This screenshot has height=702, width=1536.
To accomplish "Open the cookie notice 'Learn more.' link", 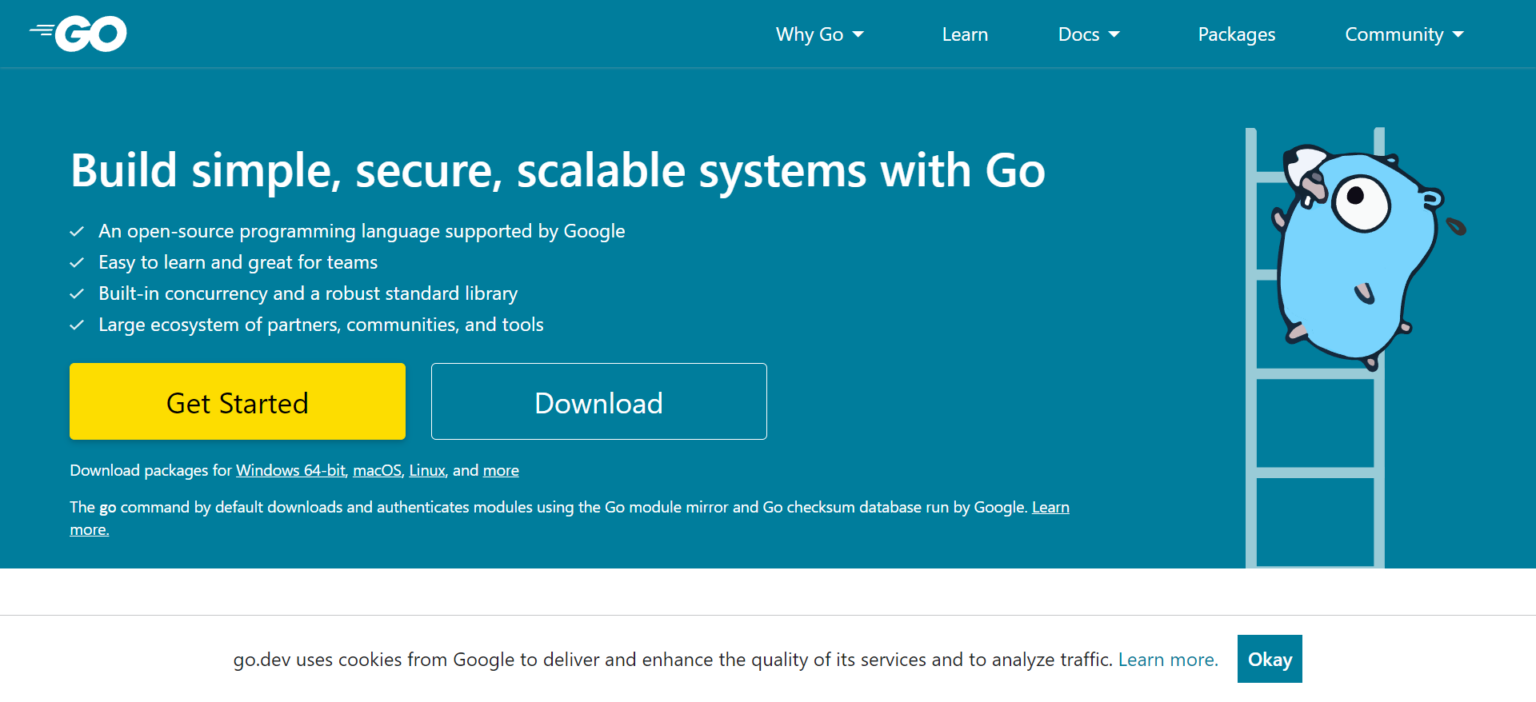I will pos(1168,659).
